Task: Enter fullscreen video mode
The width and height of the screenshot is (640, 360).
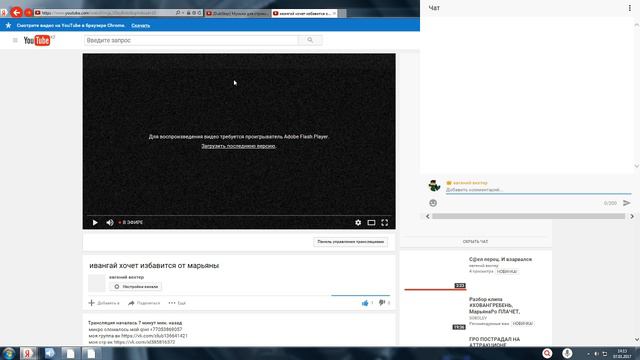Action: pyautogui.click(x=384, y=222)
